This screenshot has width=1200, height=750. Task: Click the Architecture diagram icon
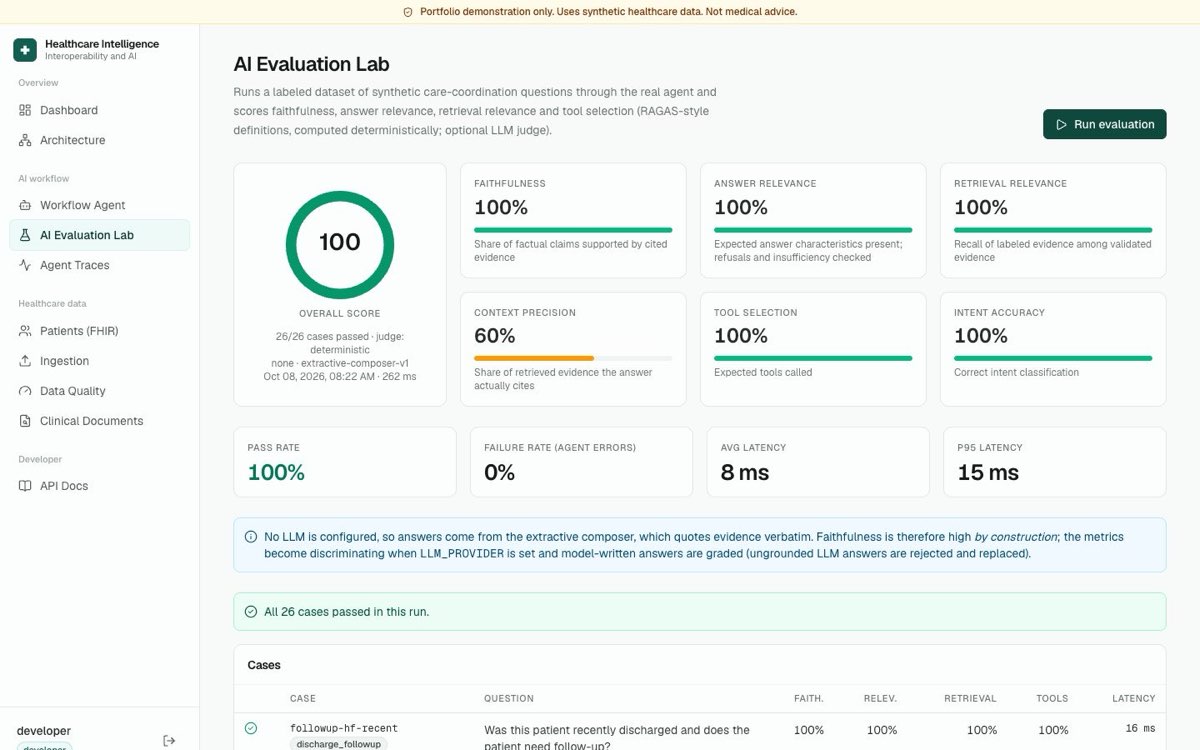click(x=25, y=140)
